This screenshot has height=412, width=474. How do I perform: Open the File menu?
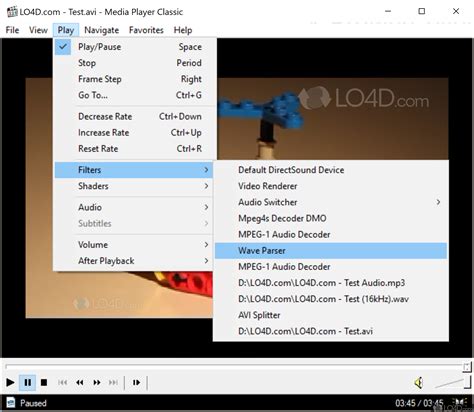click(12, 30)
